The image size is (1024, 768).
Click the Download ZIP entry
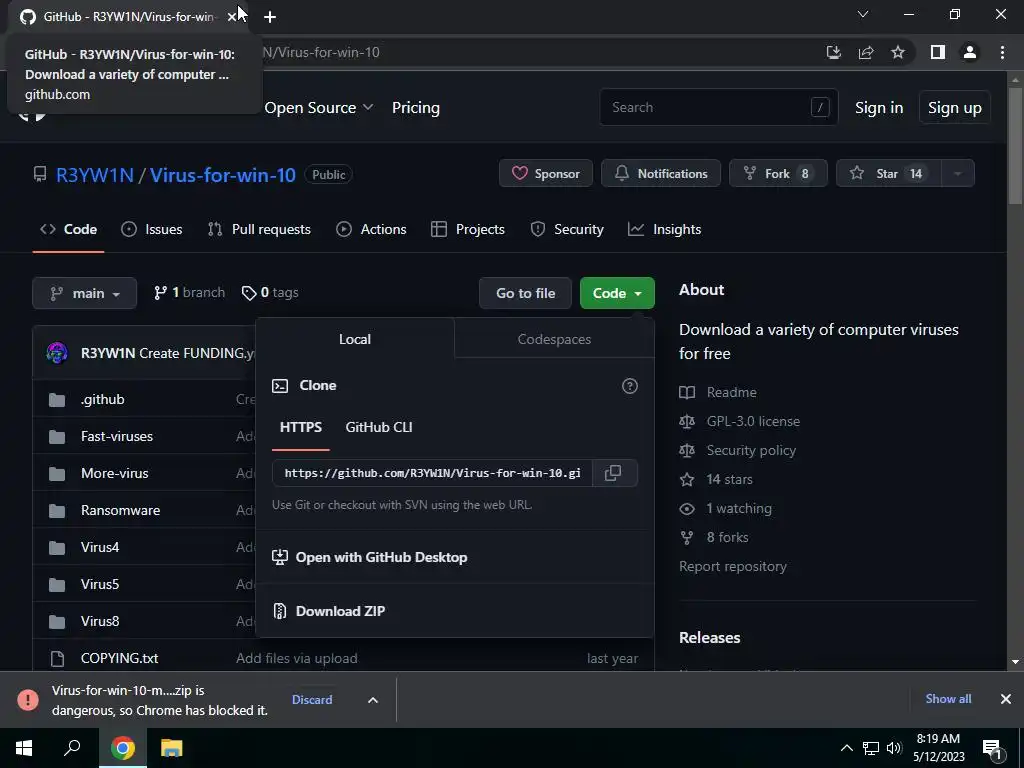pyautogui.click(x=340, y=611)
